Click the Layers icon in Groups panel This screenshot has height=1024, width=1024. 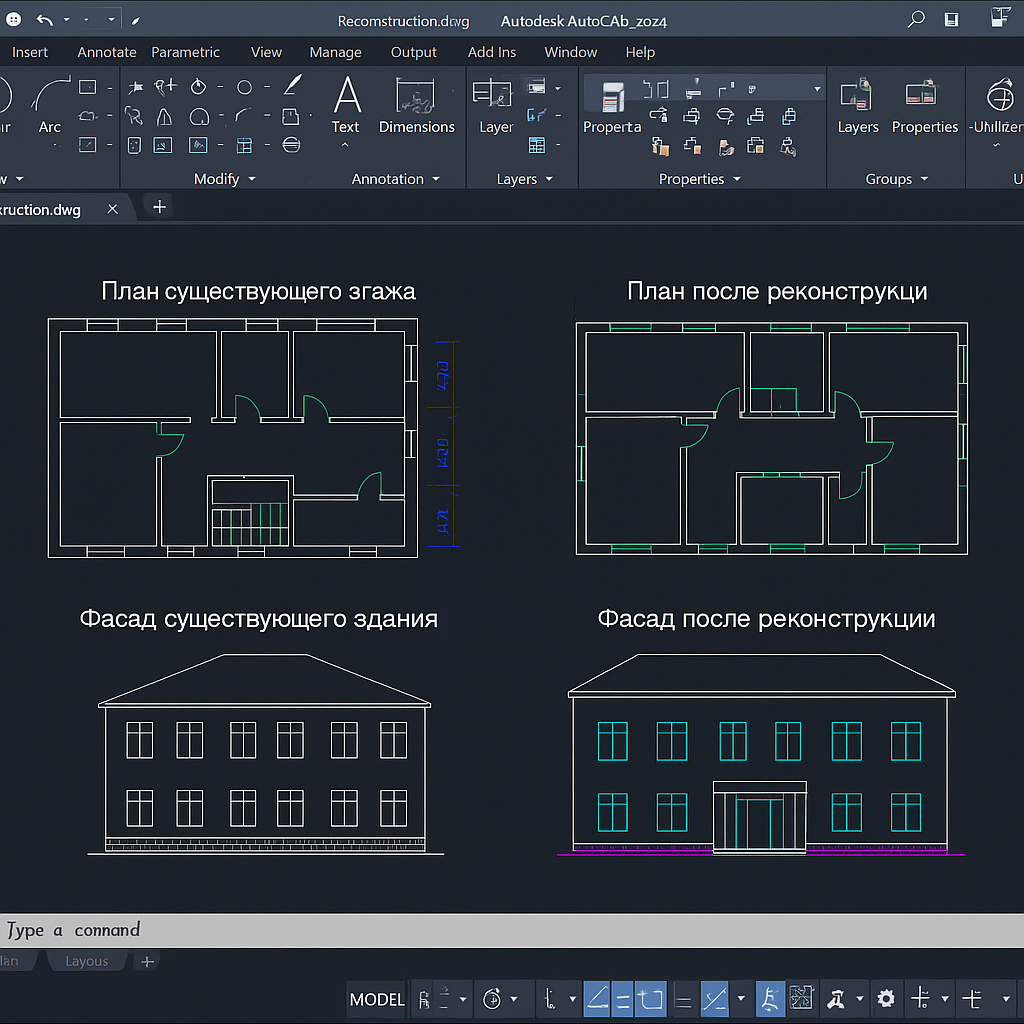point(857,106)
